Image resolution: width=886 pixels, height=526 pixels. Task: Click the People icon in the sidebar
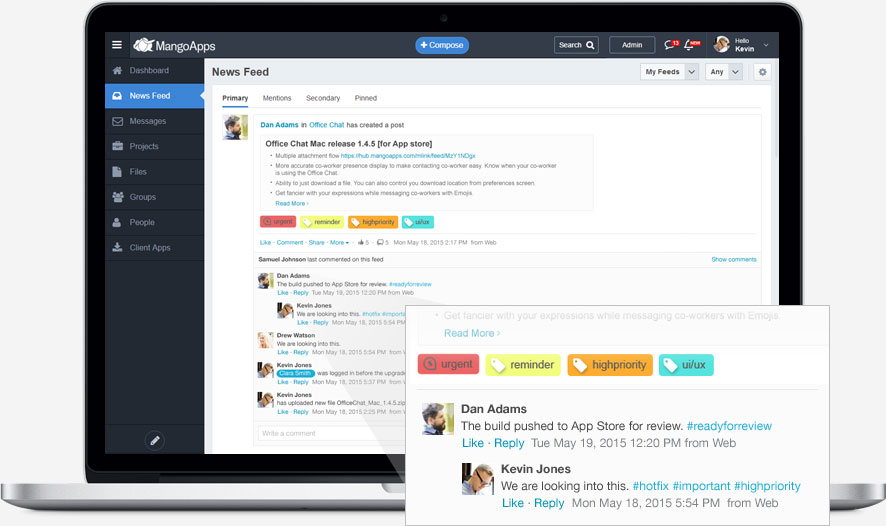coord(116,222)
